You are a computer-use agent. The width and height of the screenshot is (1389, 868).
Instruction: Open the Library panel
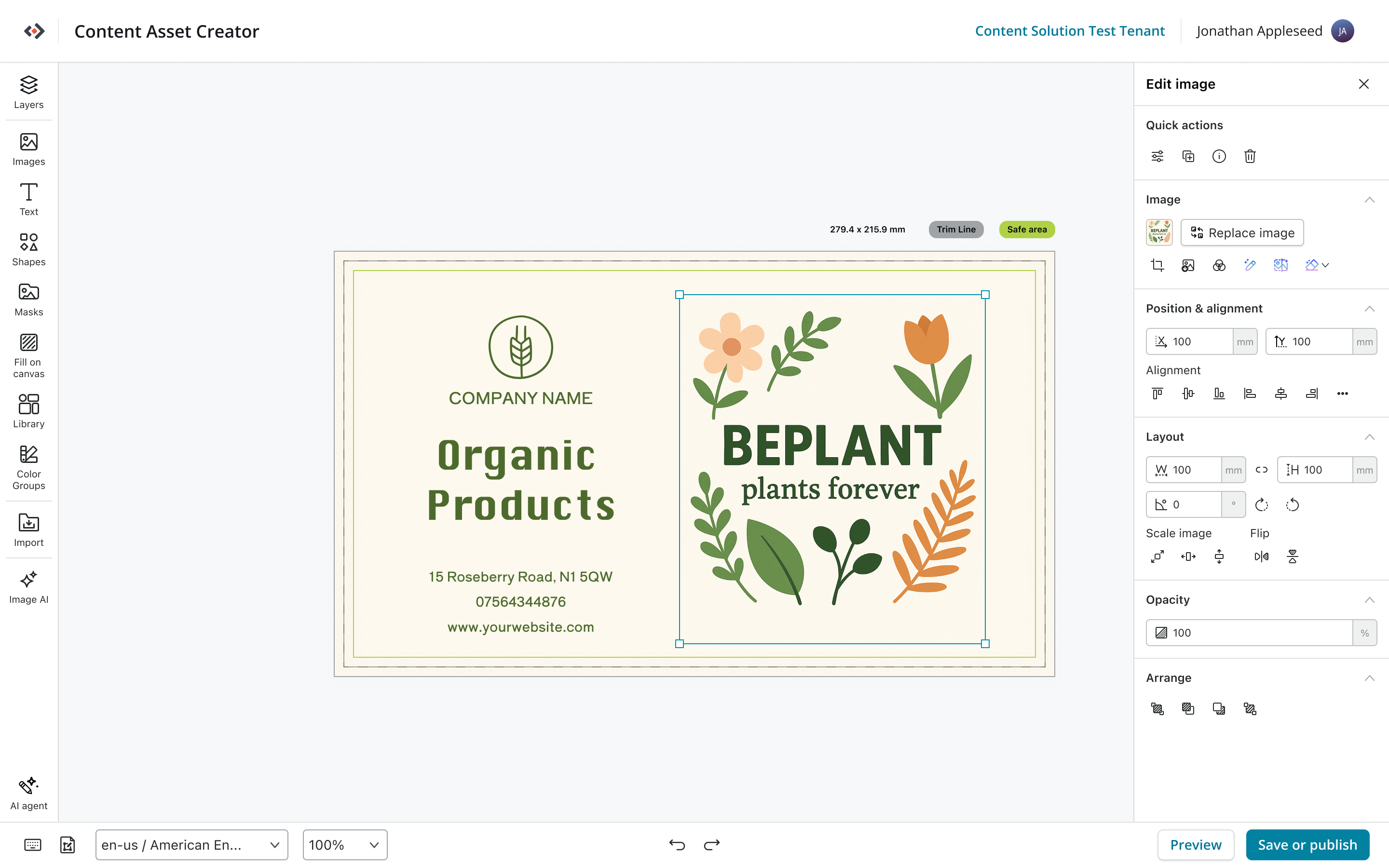click(29, 411)
